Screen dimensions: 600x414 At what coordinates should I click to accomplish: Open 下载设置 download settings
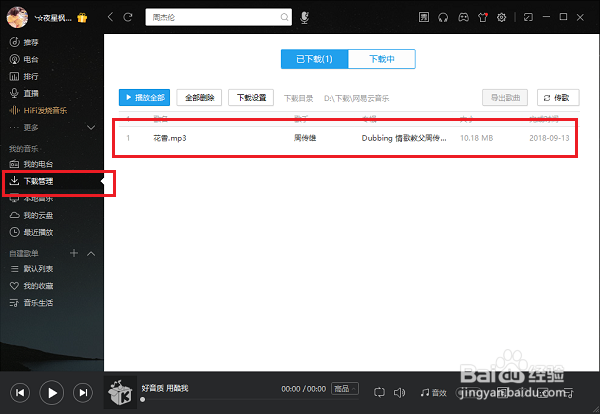coord(251,98)
